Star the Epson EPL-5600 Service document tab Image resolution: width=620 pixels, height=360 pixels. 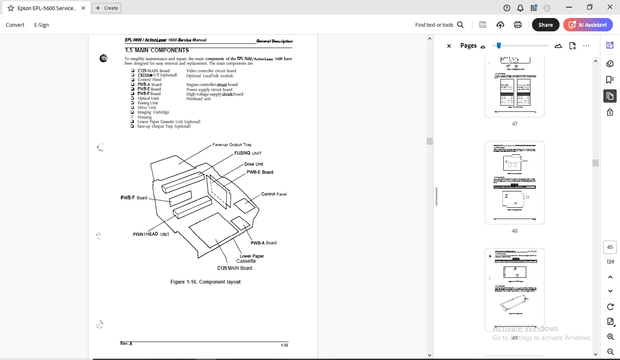[x=11, y=8]
